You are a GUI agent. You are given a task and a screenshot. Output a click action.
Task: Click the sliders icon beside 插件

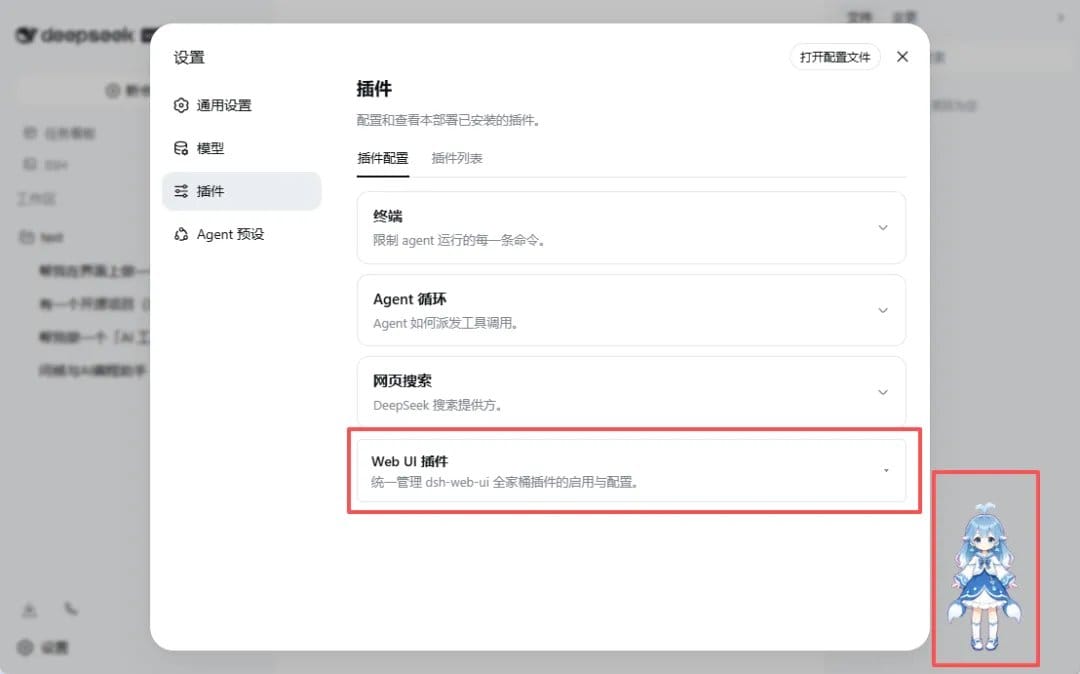181,191
